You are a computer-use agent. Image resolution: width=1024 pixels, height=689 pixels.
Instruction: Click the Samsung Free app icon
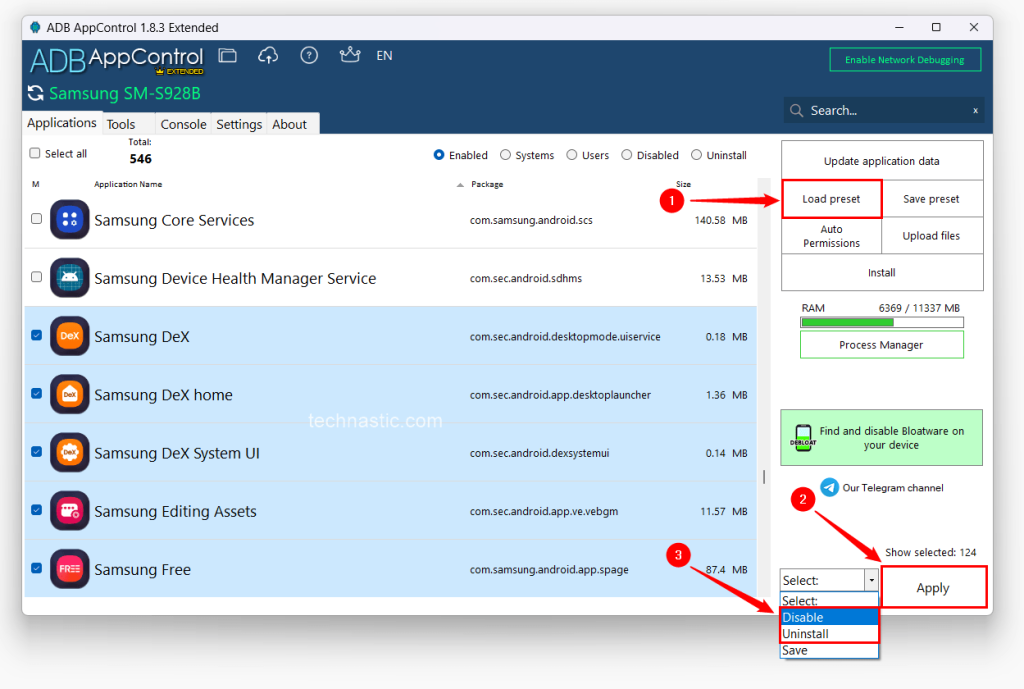(68, 569)
